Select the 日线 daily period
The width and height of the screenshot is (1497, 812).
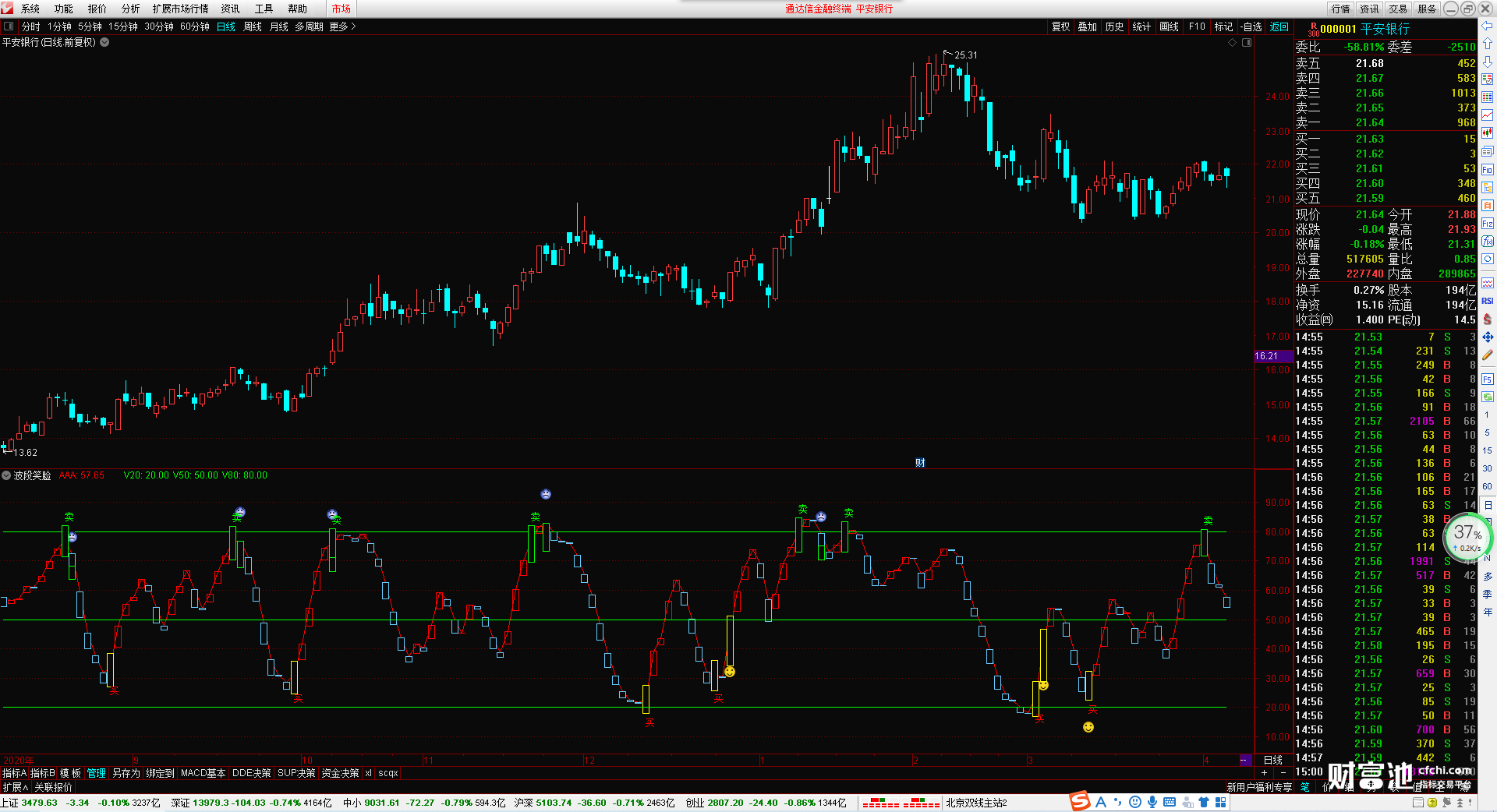coord(226,26)
